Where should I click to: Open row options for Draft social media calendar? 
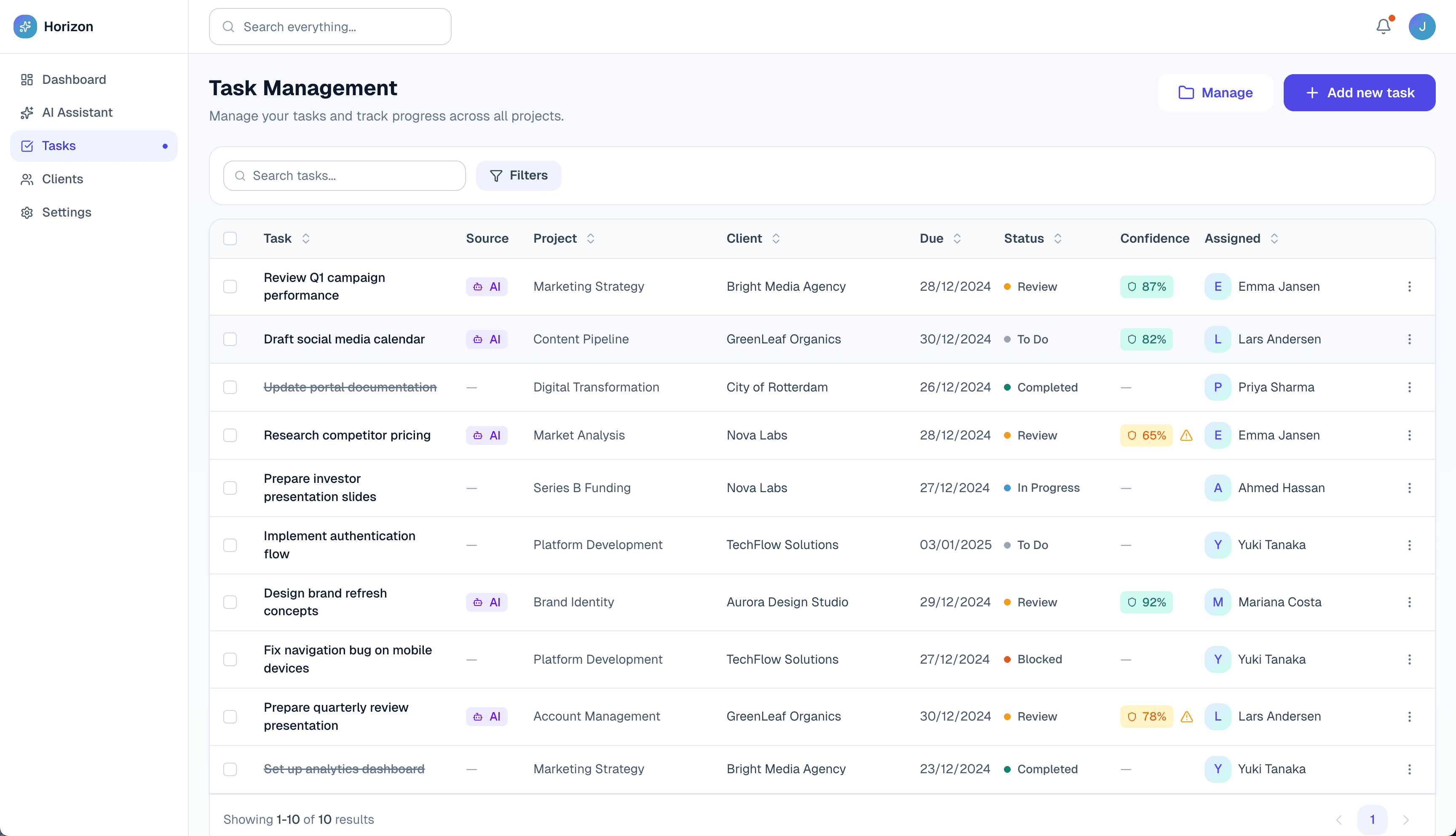click(x=1409, y=339)
